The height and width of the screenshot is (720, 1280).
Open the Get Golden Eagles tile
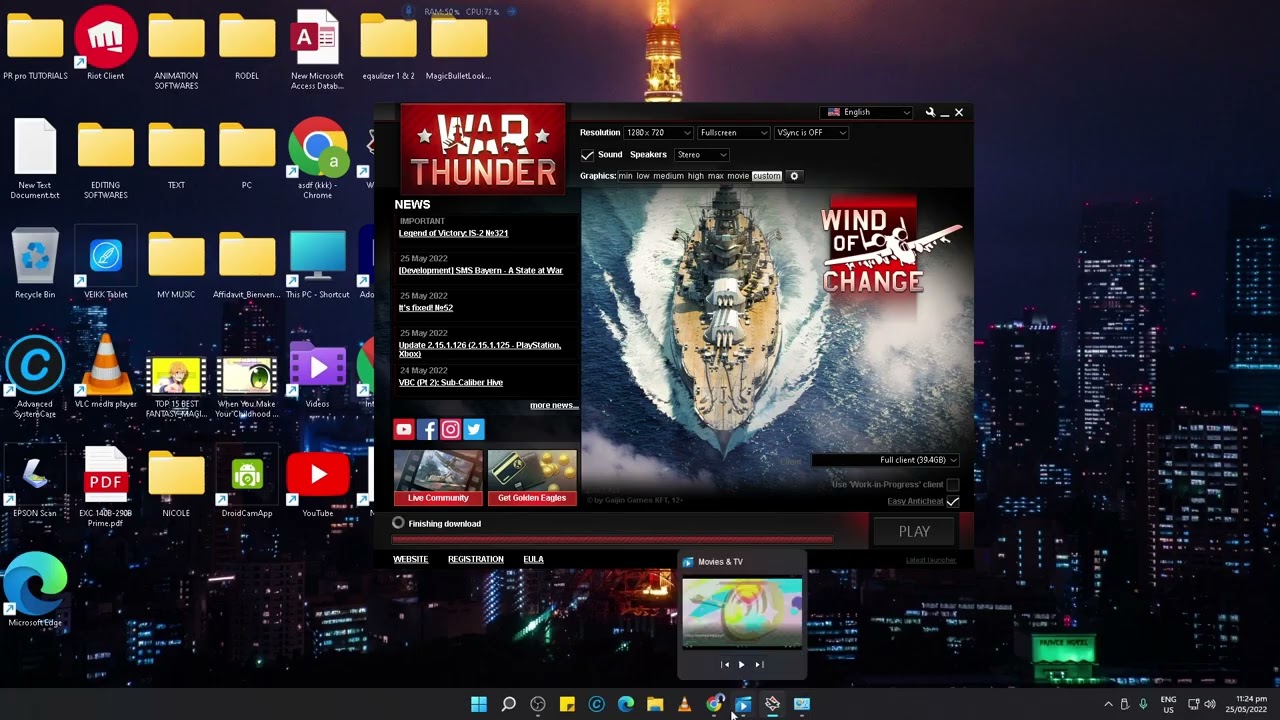tap(532, 478)
